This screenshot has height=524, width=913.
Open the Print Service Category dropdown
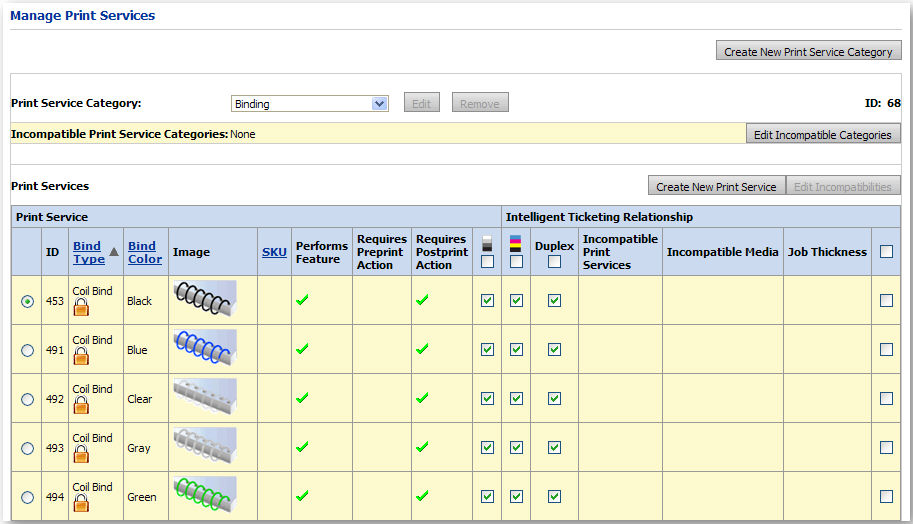click(x=379, y=103)
